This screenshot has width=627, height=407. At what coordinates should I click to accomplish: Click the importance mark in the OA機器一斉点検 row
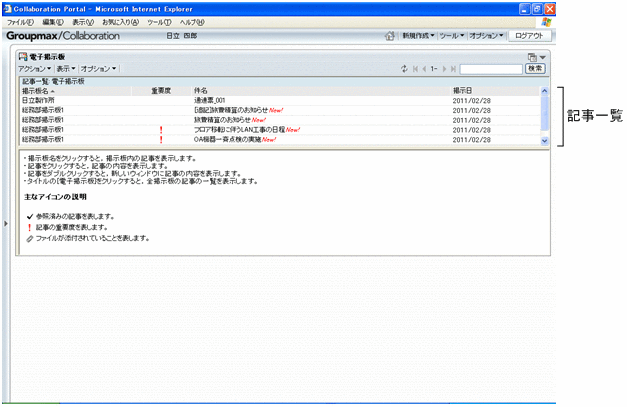[161, 140]
